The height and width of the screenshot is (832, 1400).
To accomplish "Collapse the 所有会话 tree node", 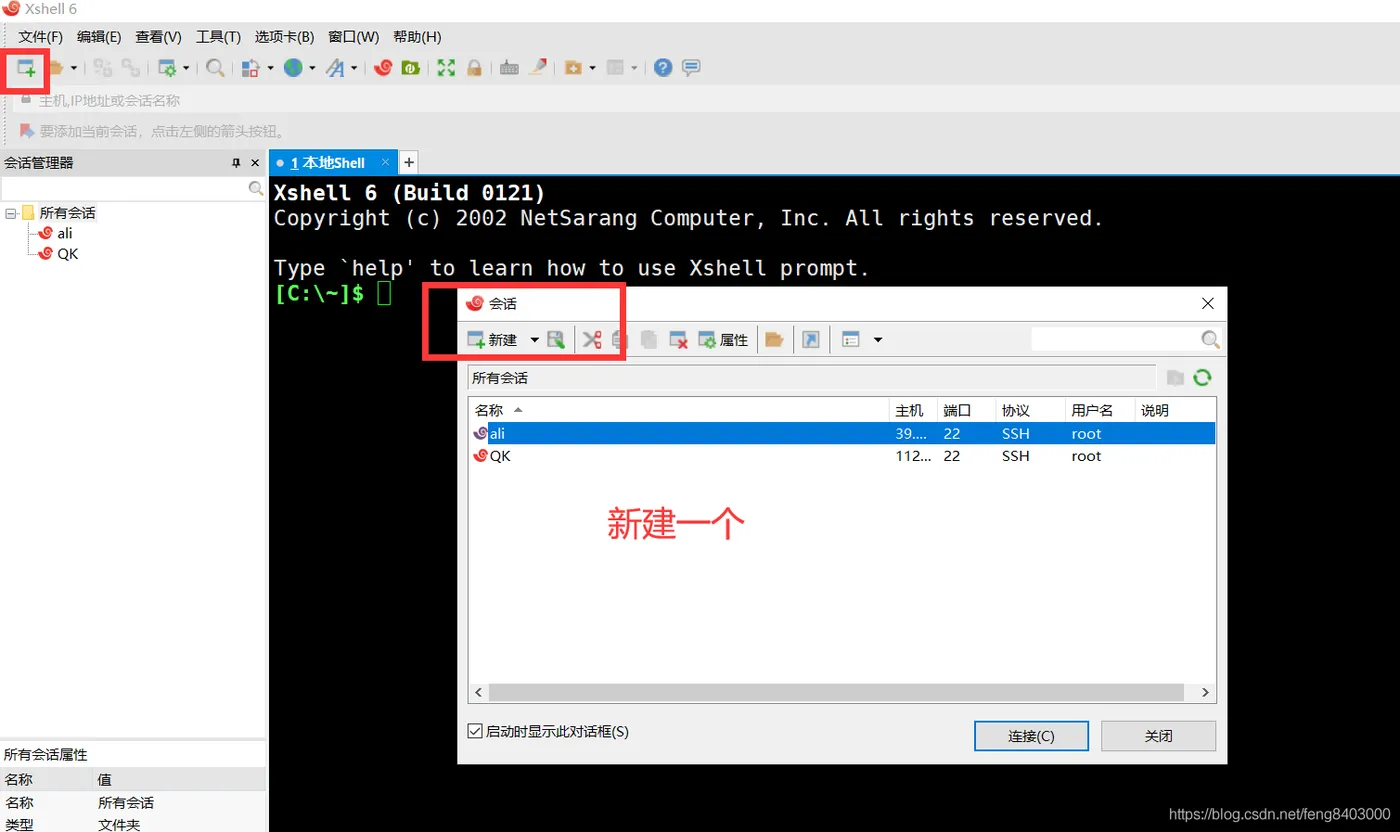I will click(10, 213).
